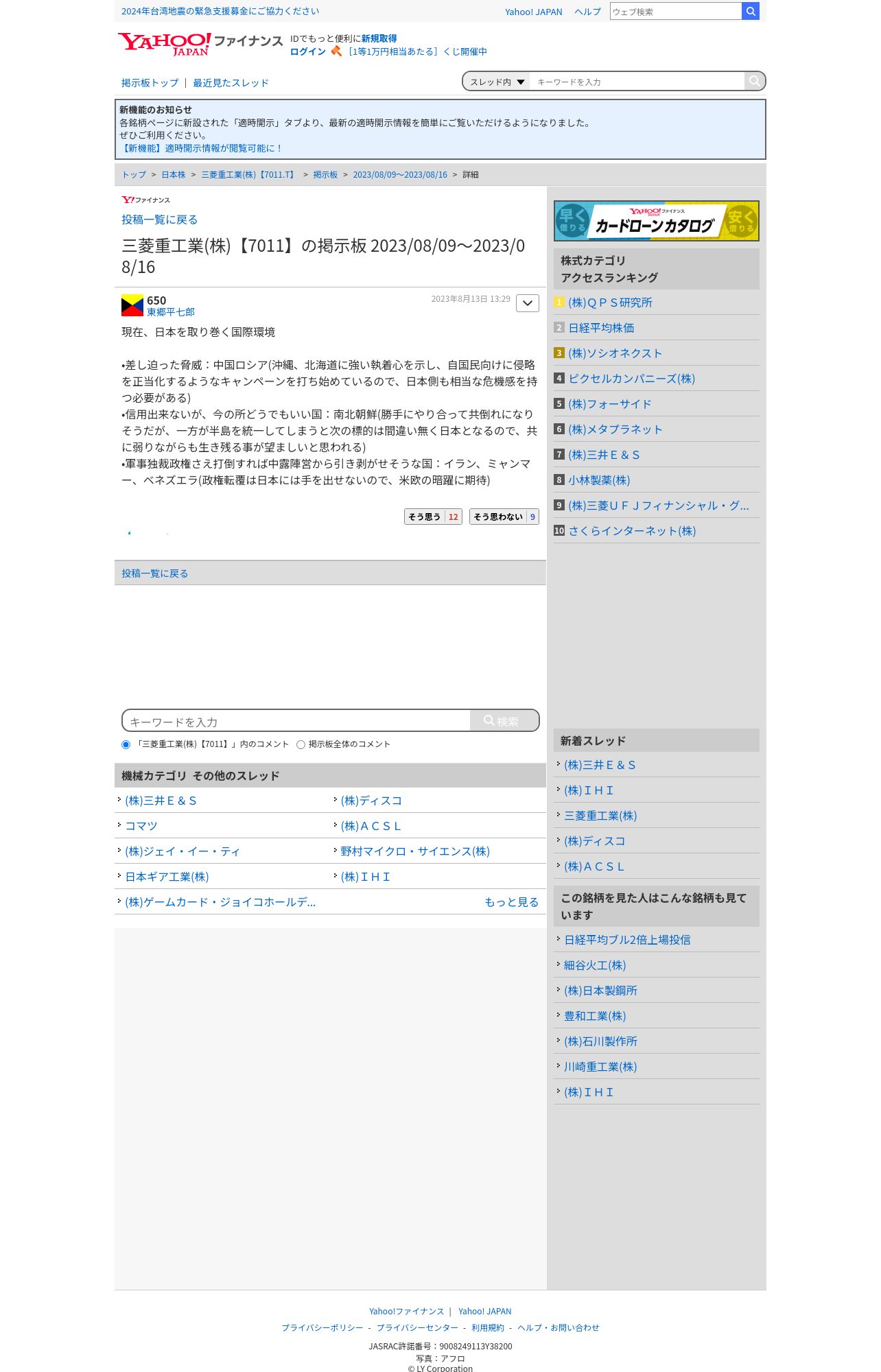The height and width of the screenshot is (1372, 881).
Task: Click the 三菱重工業(株)【7011.T】 breadcrumb
Action: tap(249, 175)
